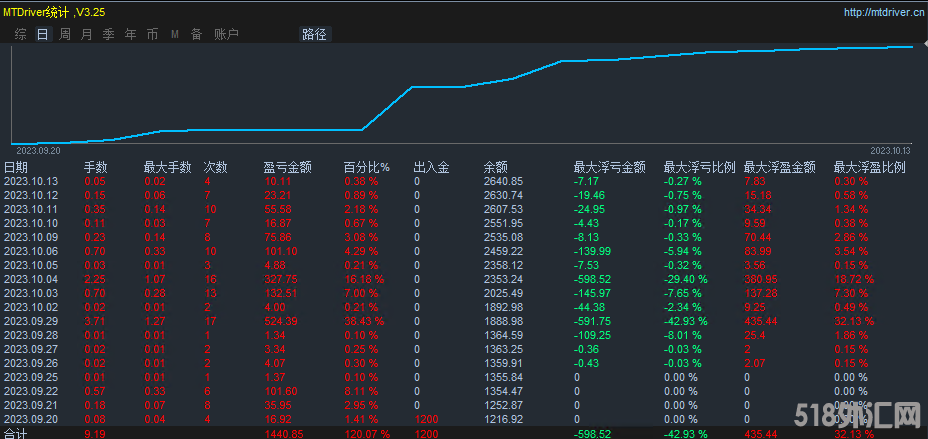Screen dimensions: 928x439
Task: Click the 盈亏金额 column header
Action: [287, 167]
